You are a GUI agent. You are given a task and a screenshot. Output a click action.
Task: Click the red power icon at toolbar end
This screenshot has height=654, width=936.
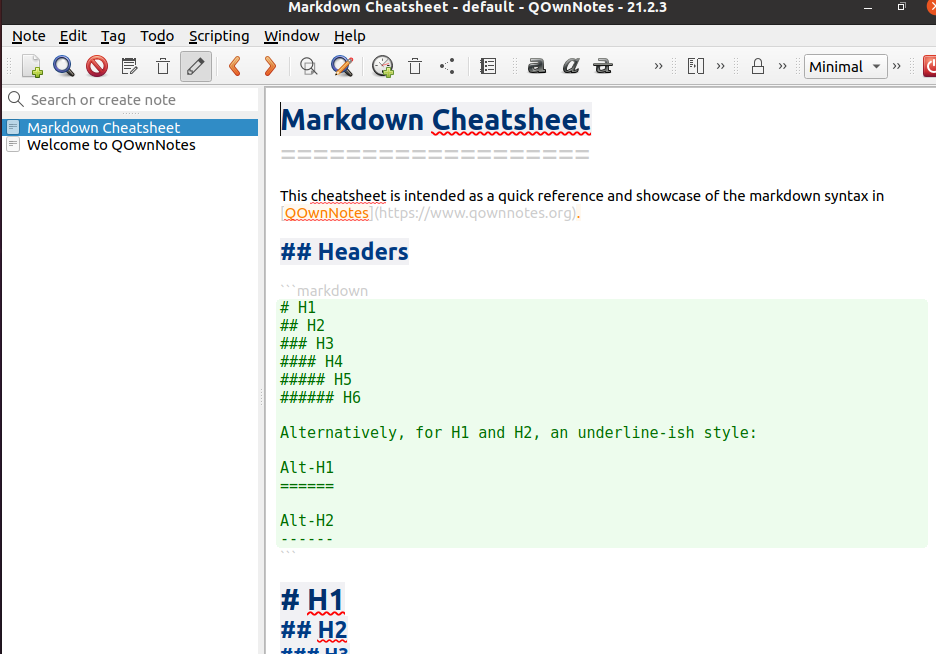pos(929,66)
